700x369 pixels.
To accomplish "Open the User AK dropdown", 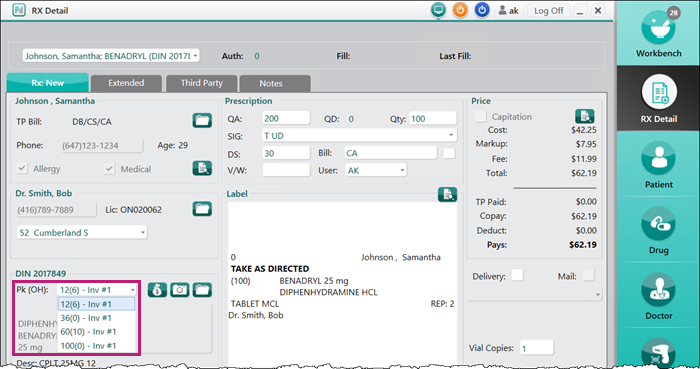I will point(402,170).
